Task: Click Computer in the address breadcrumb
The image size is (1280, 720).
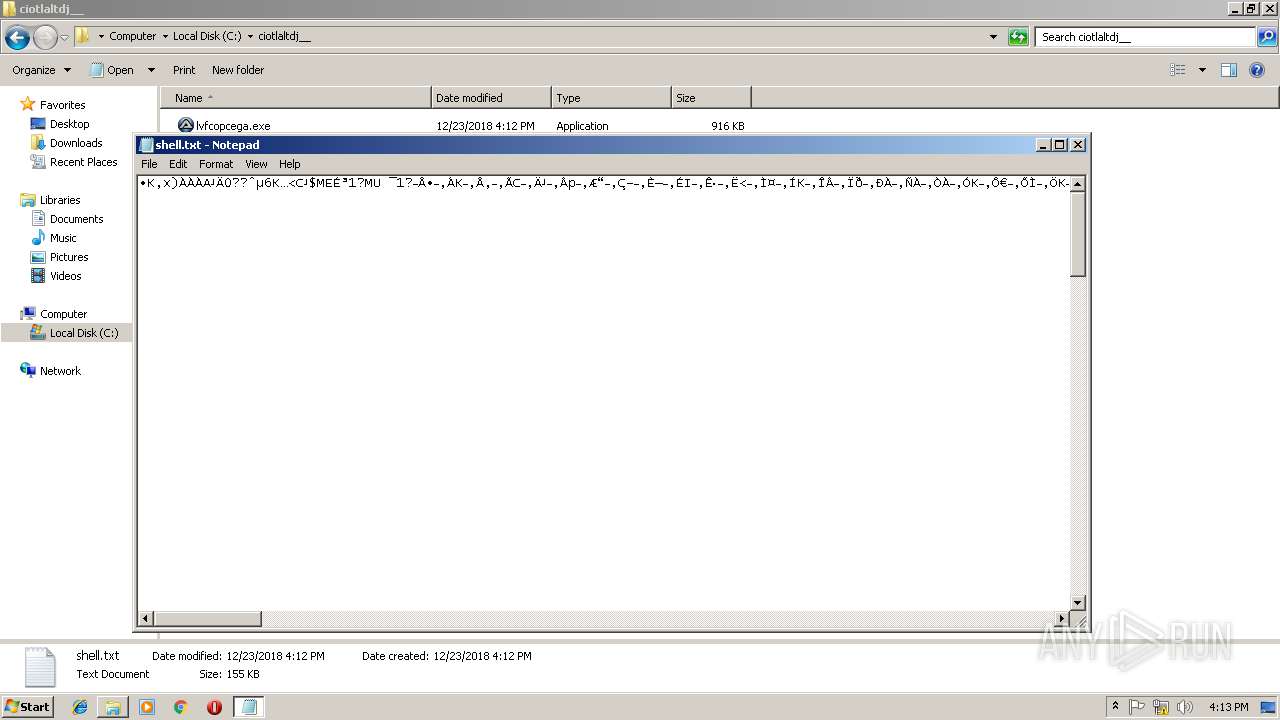Action: pos(132,37)
